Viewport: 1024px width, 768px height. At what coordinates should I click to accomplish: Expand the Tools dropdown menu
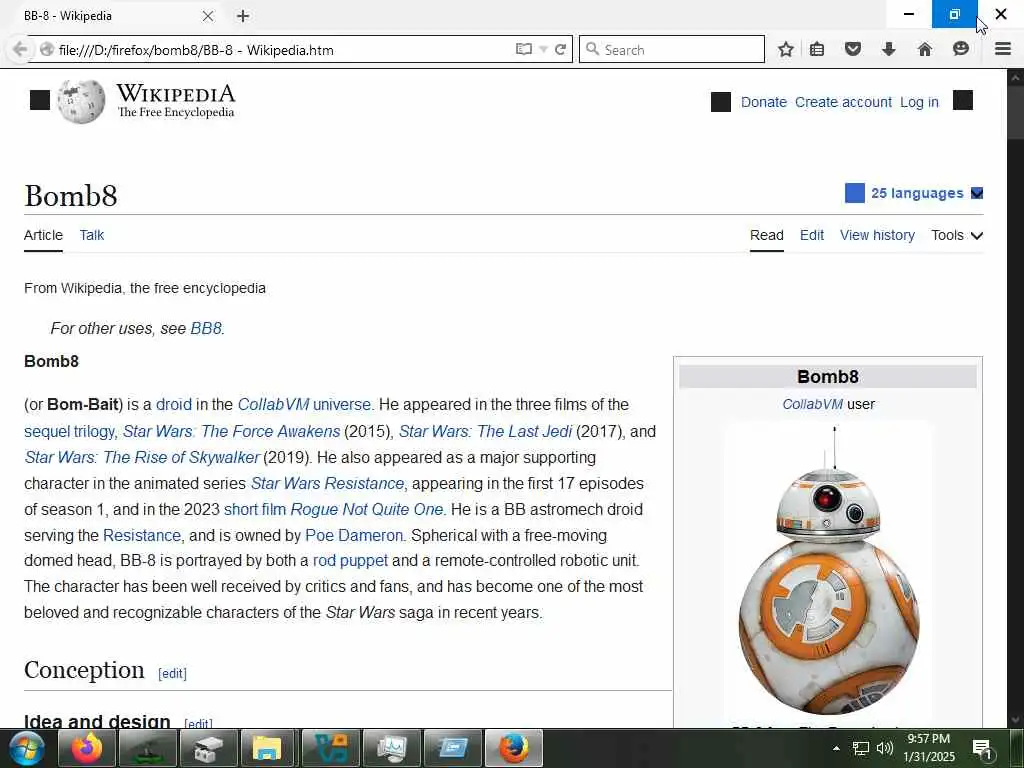tap(957, 235)
